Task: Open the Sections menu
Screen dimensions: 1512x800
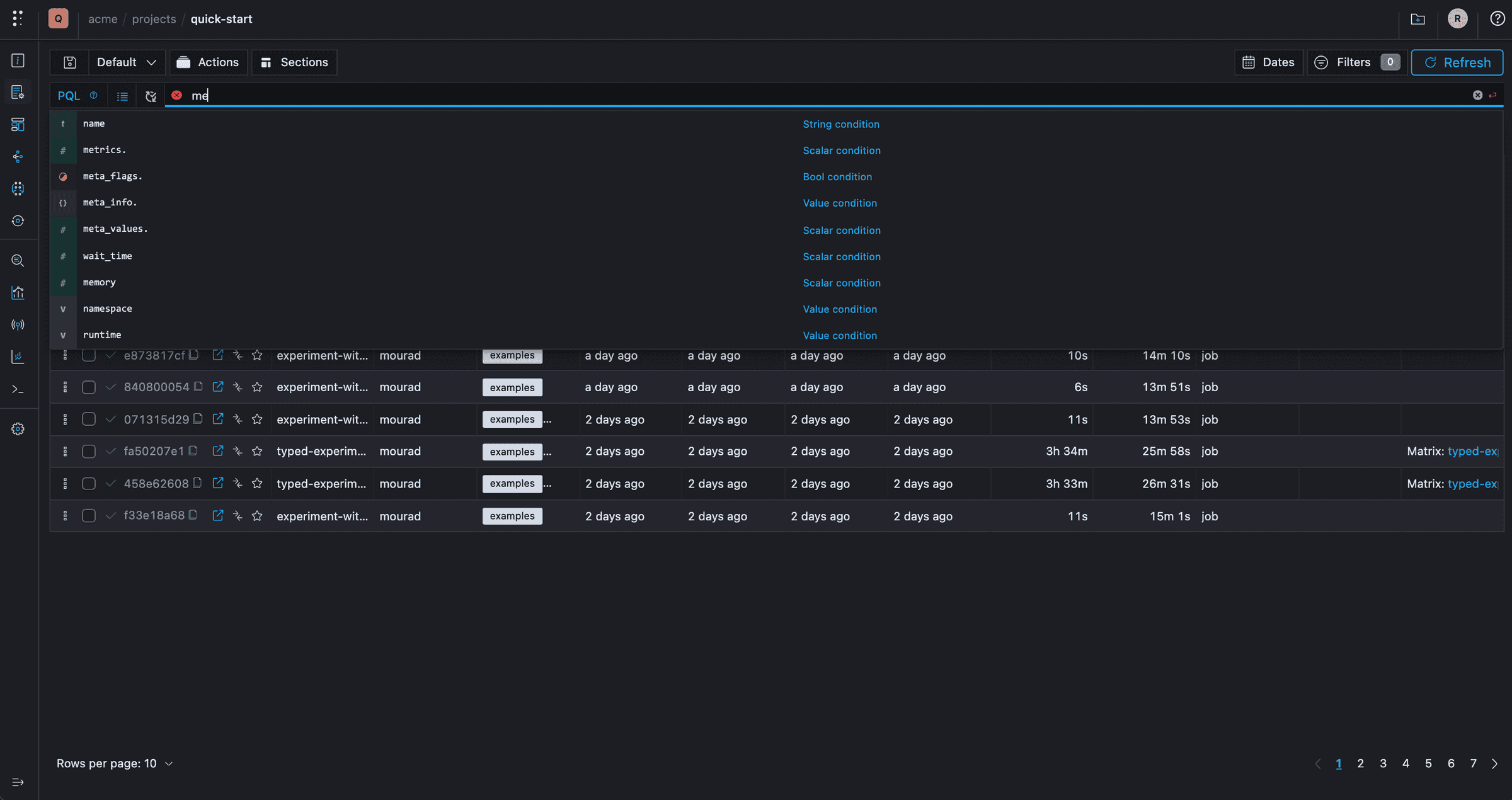Action: 294,62
